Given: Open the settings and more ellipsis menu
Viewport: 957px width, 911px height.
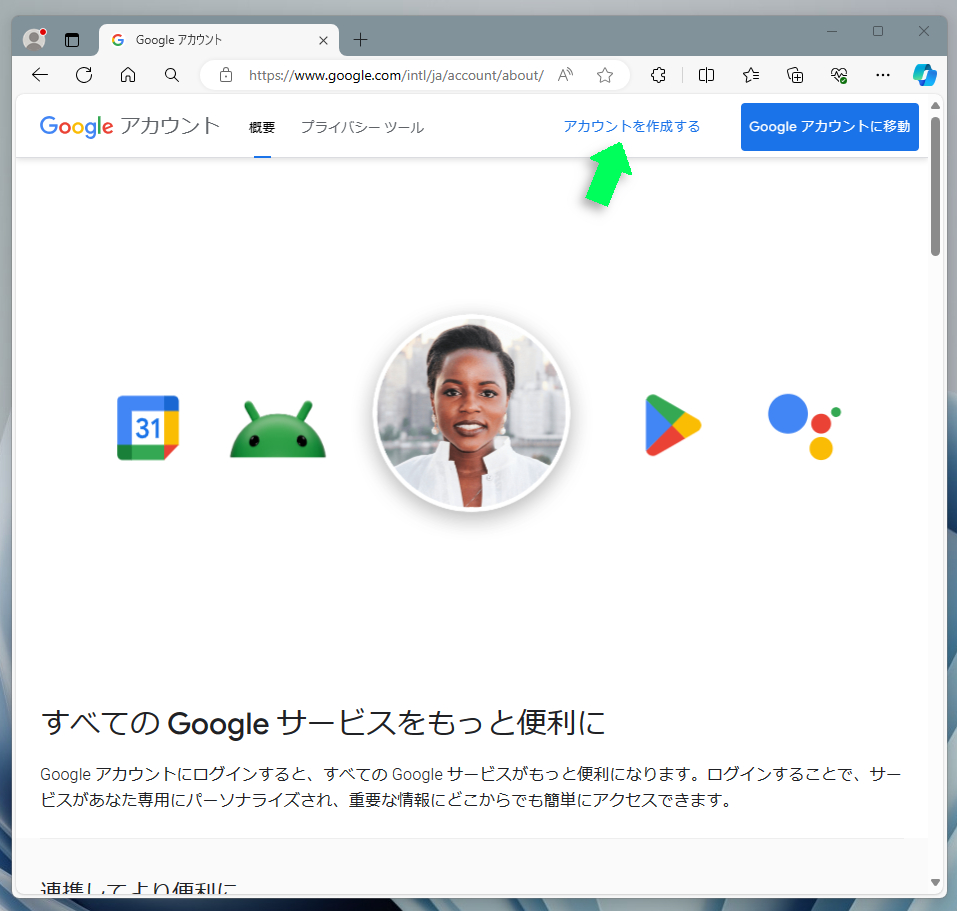Looking at the screenshot, I should pyautogui.click(x=883, y=75).
